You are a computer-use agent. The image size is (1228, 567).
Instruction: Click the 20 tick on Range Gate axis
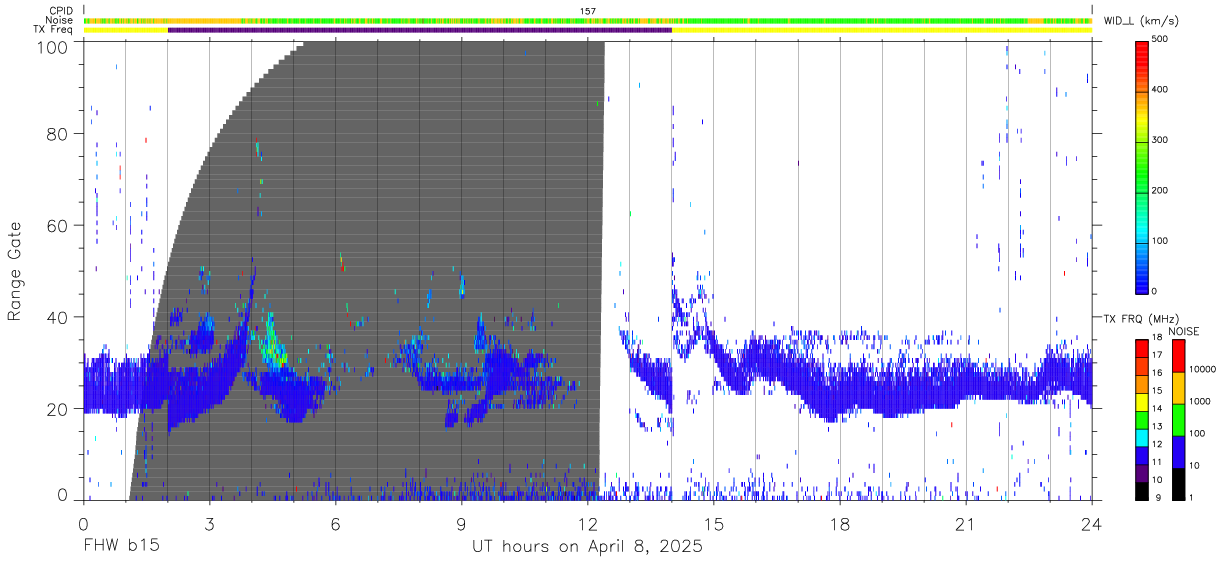(x=57, y=409)
